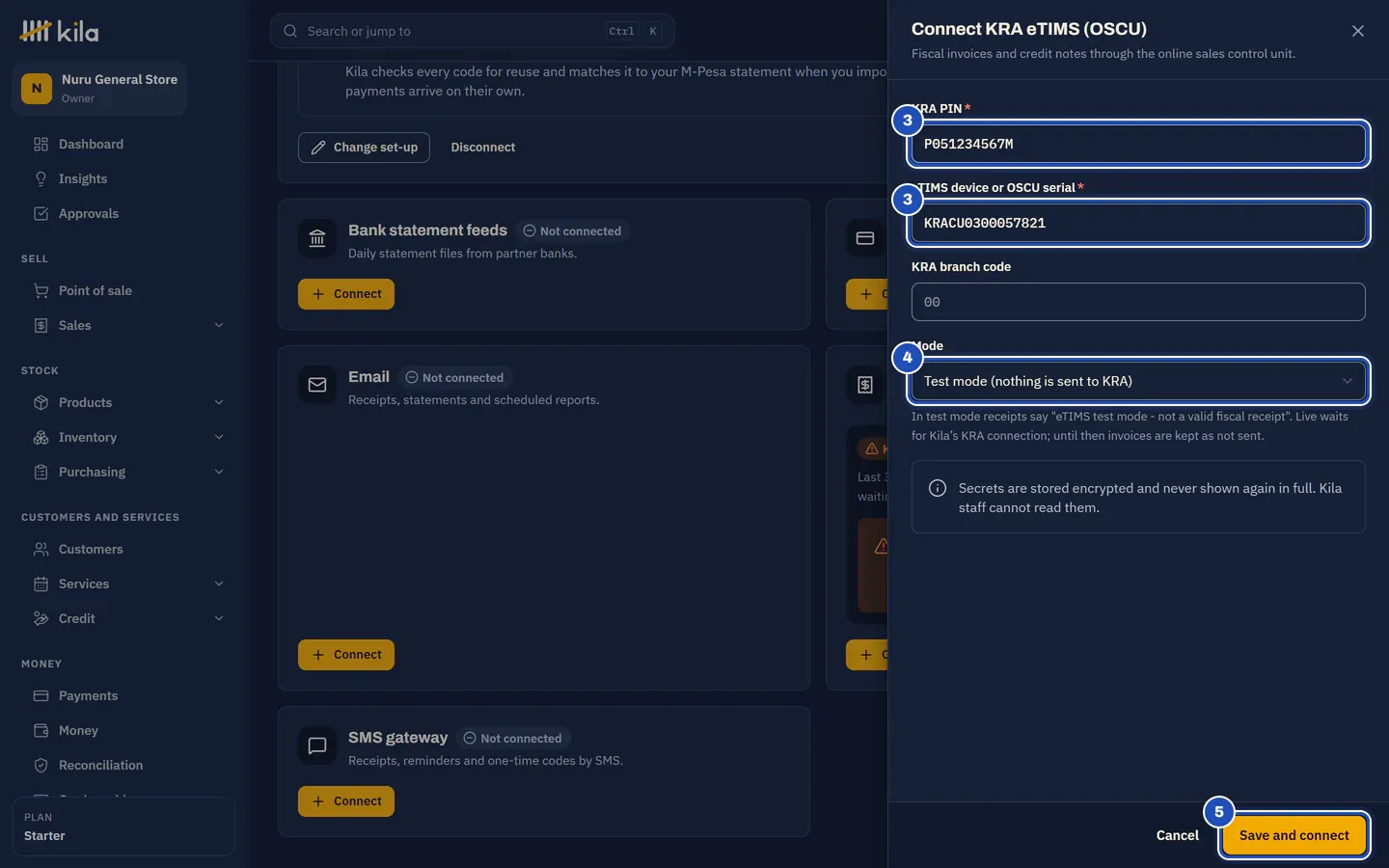Open the Mode dropdown
1389x868 pixels.
coord(1138,381)
